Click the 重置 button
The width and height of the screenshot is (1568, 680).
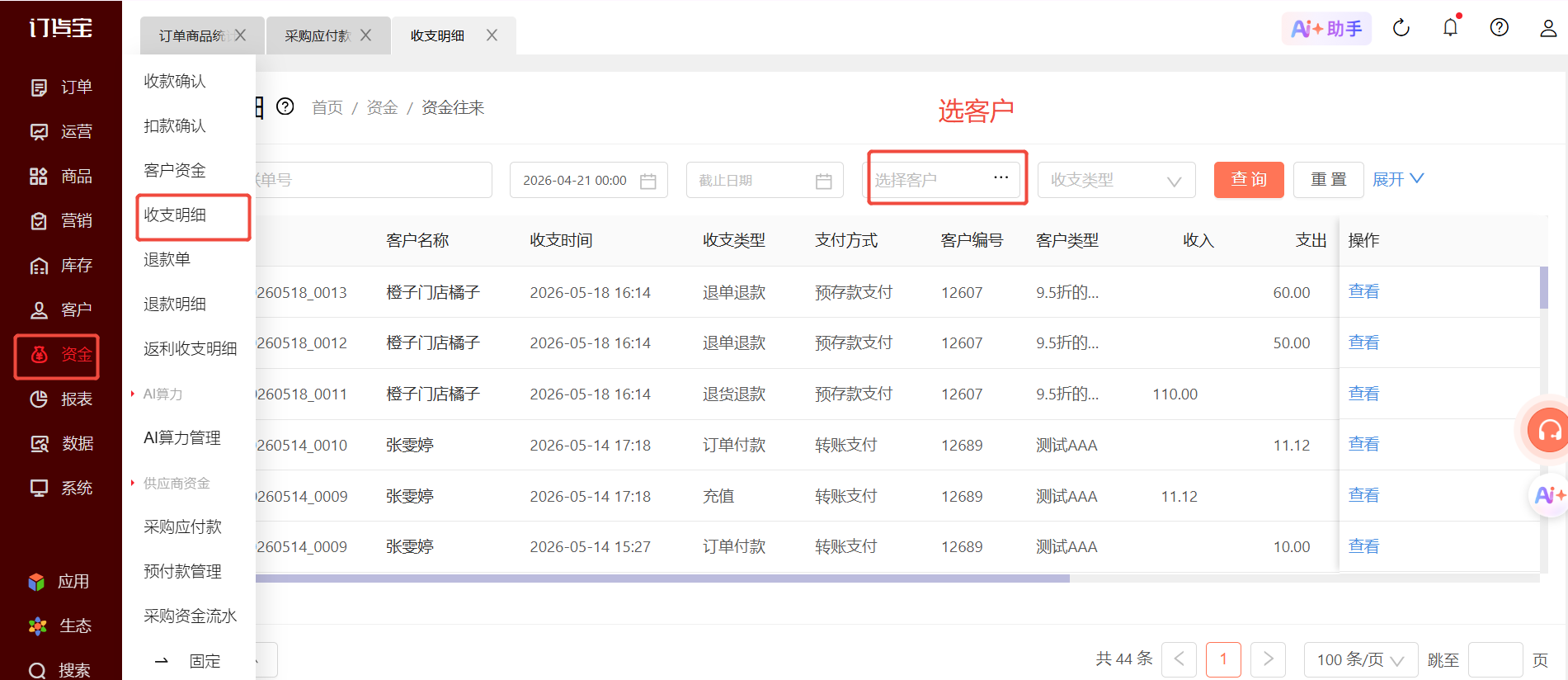click(x=1328, y=180)
